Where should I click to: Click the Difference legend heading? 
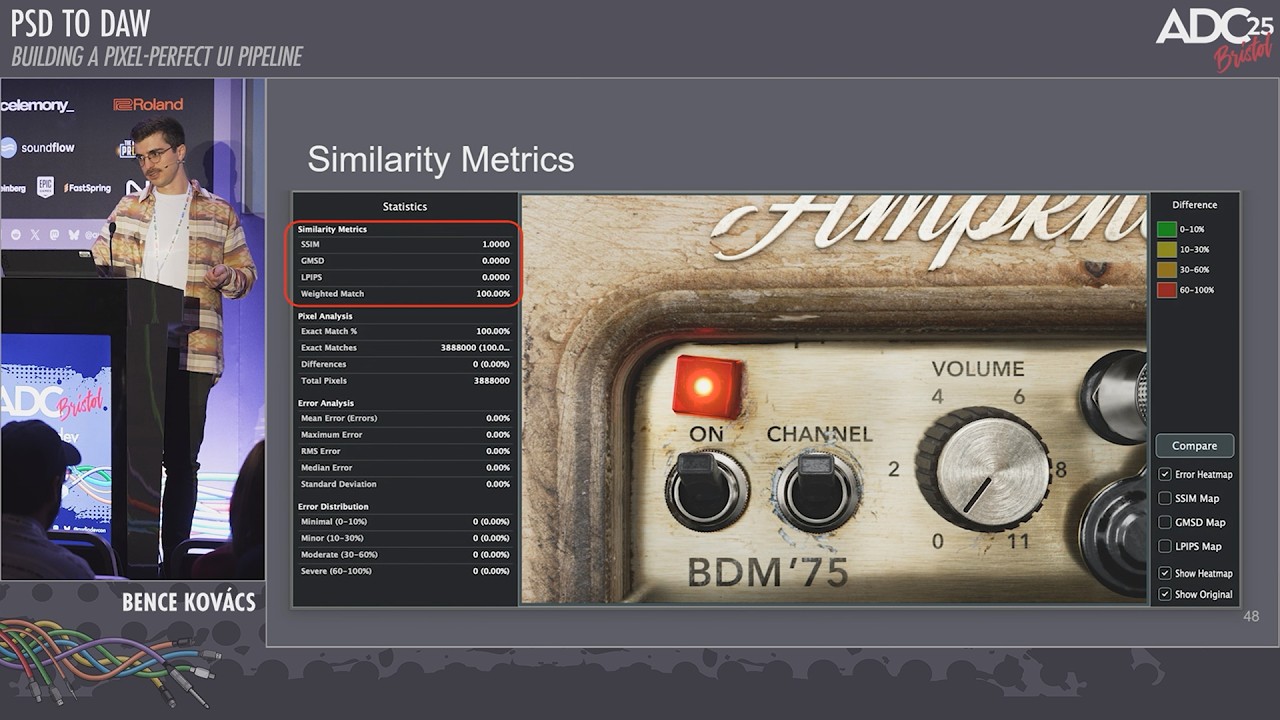tap(1195, 205)
